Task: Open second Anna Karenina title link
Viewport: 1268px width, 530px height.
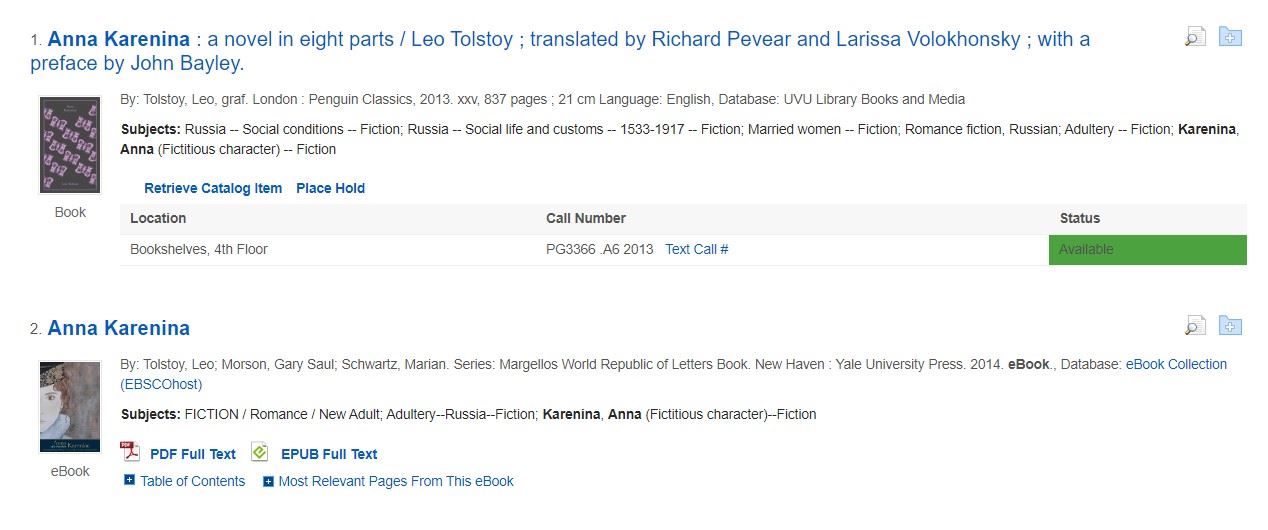Action: click(x=118, y=328)
